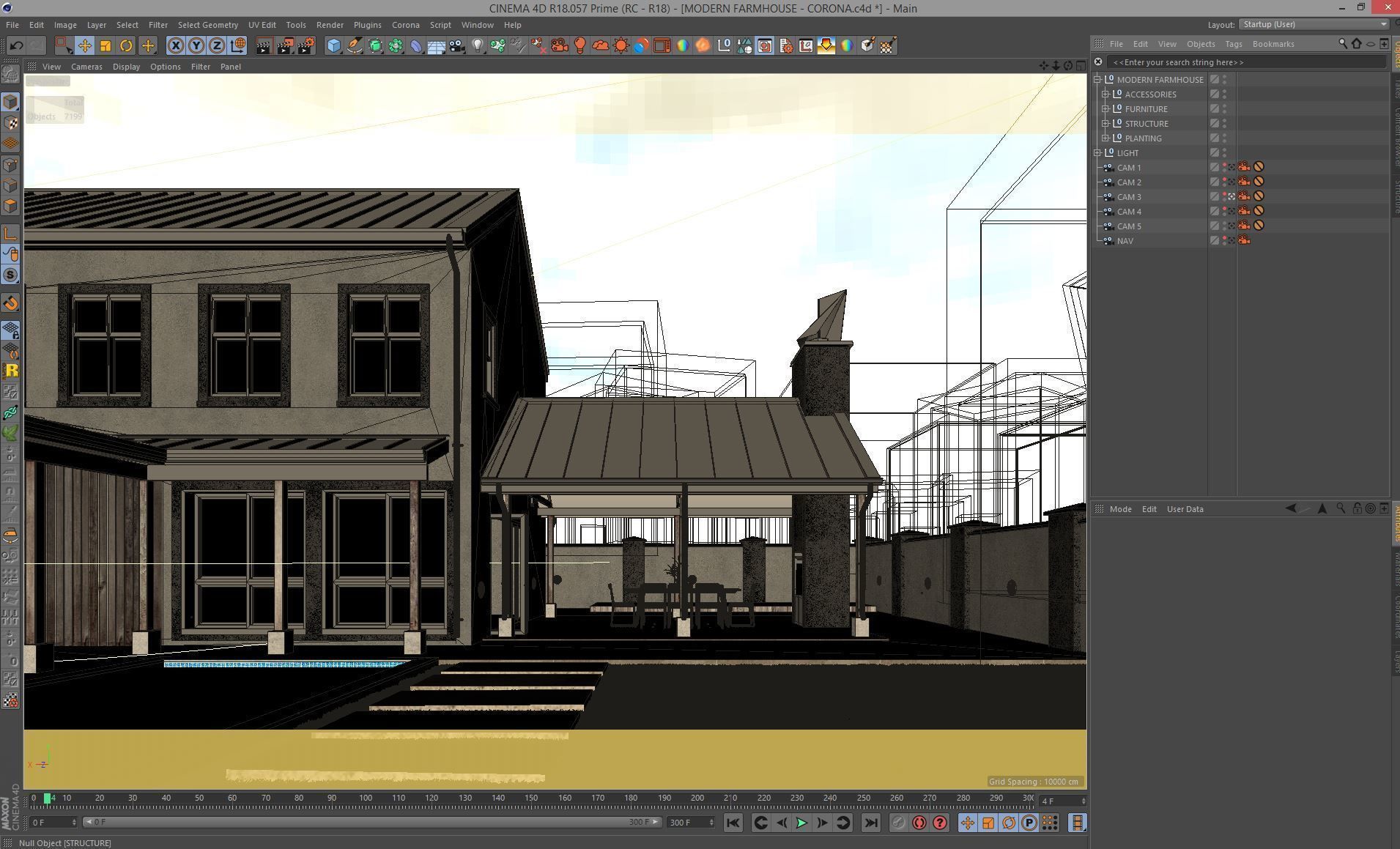Set CAM 4 as the active camera

coord(1232,211)
